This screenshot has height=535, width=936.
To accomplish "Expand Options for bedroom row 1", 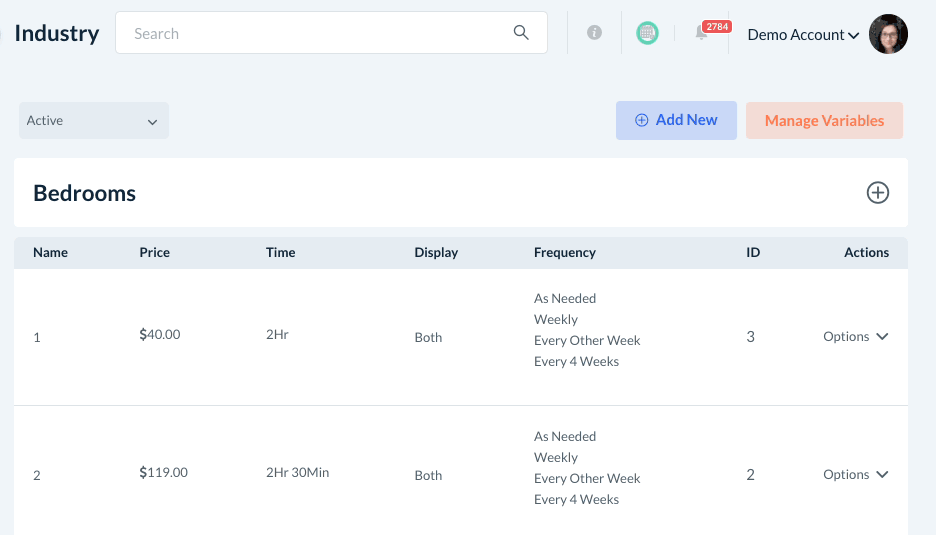I will (855, 337).
